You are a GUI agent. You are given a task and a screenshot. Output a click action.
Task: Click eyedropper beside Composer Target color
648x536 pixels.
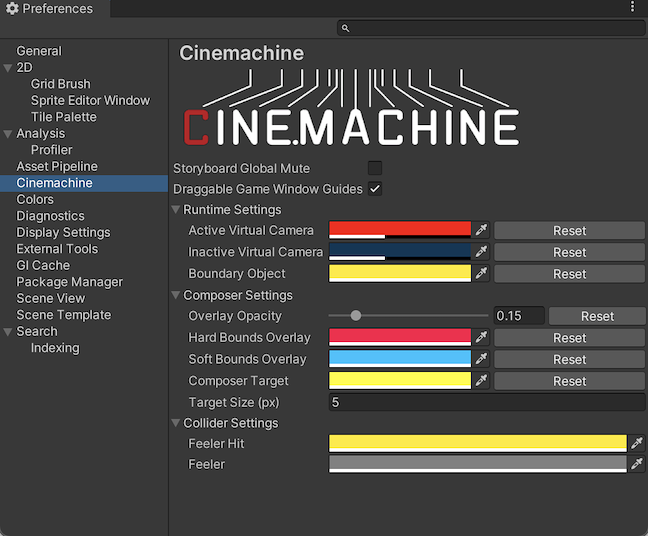[481, 381]
